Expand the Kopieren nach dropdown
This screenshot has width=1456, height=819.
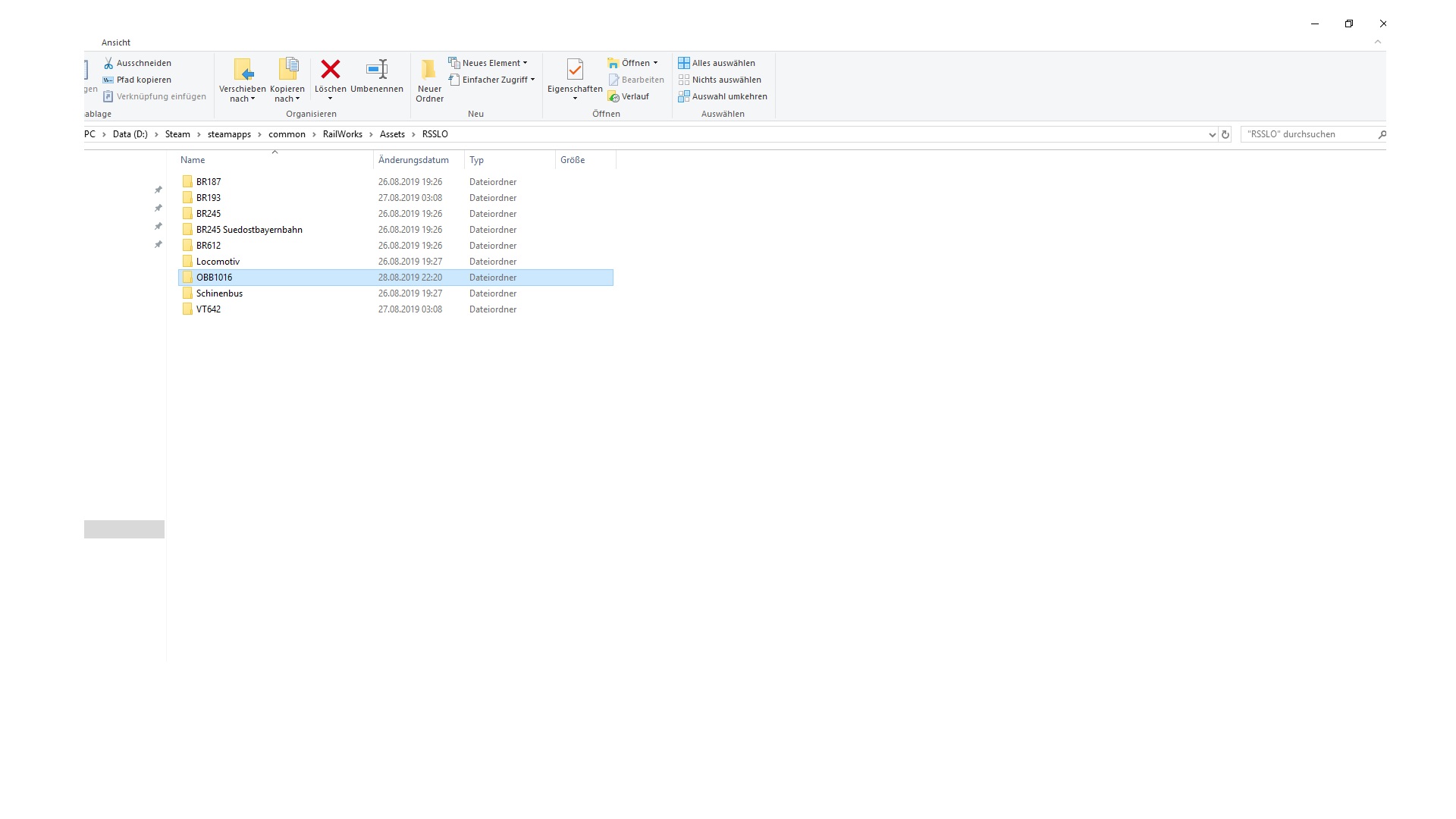[x=287, y=94]
